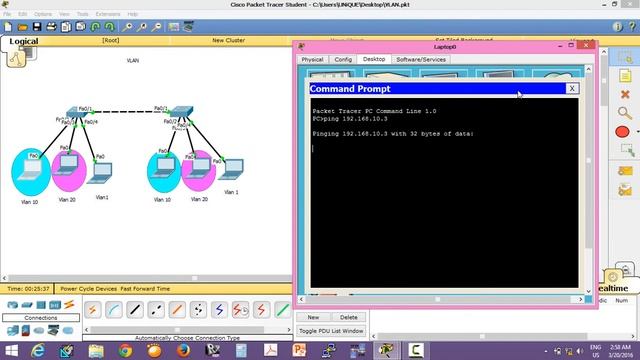Choose the Copper Straight-Through cable
The width and height of the screenshot is (640, 360).
tap(135, 310)
